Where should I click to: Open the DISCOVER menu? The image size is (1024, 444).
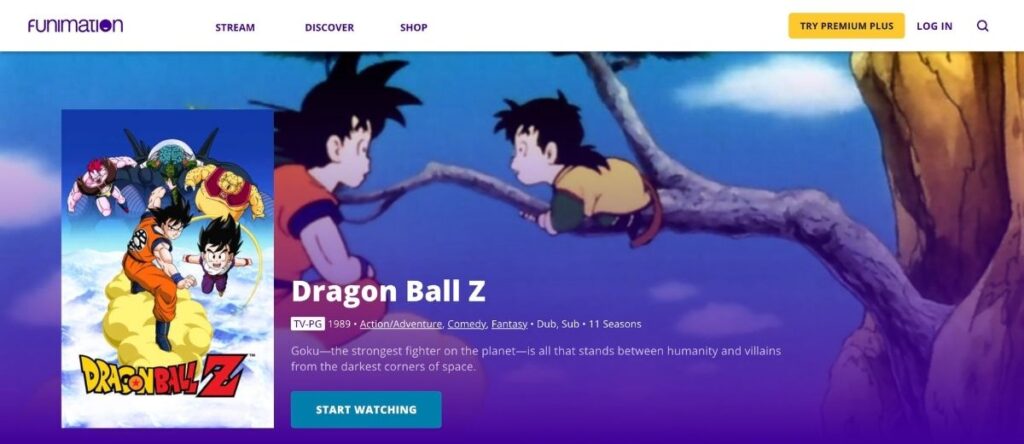[x=329, y=27]
